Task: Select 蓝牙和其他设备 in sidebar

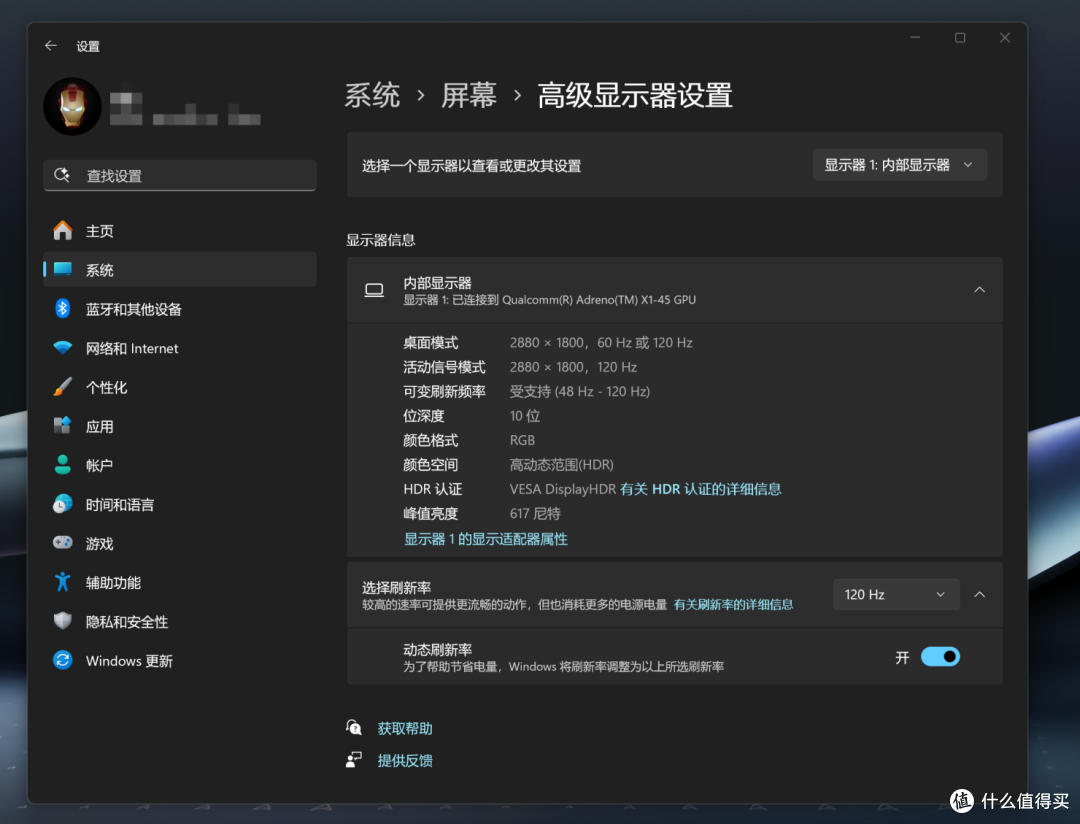Action: (x=180, y=309)
